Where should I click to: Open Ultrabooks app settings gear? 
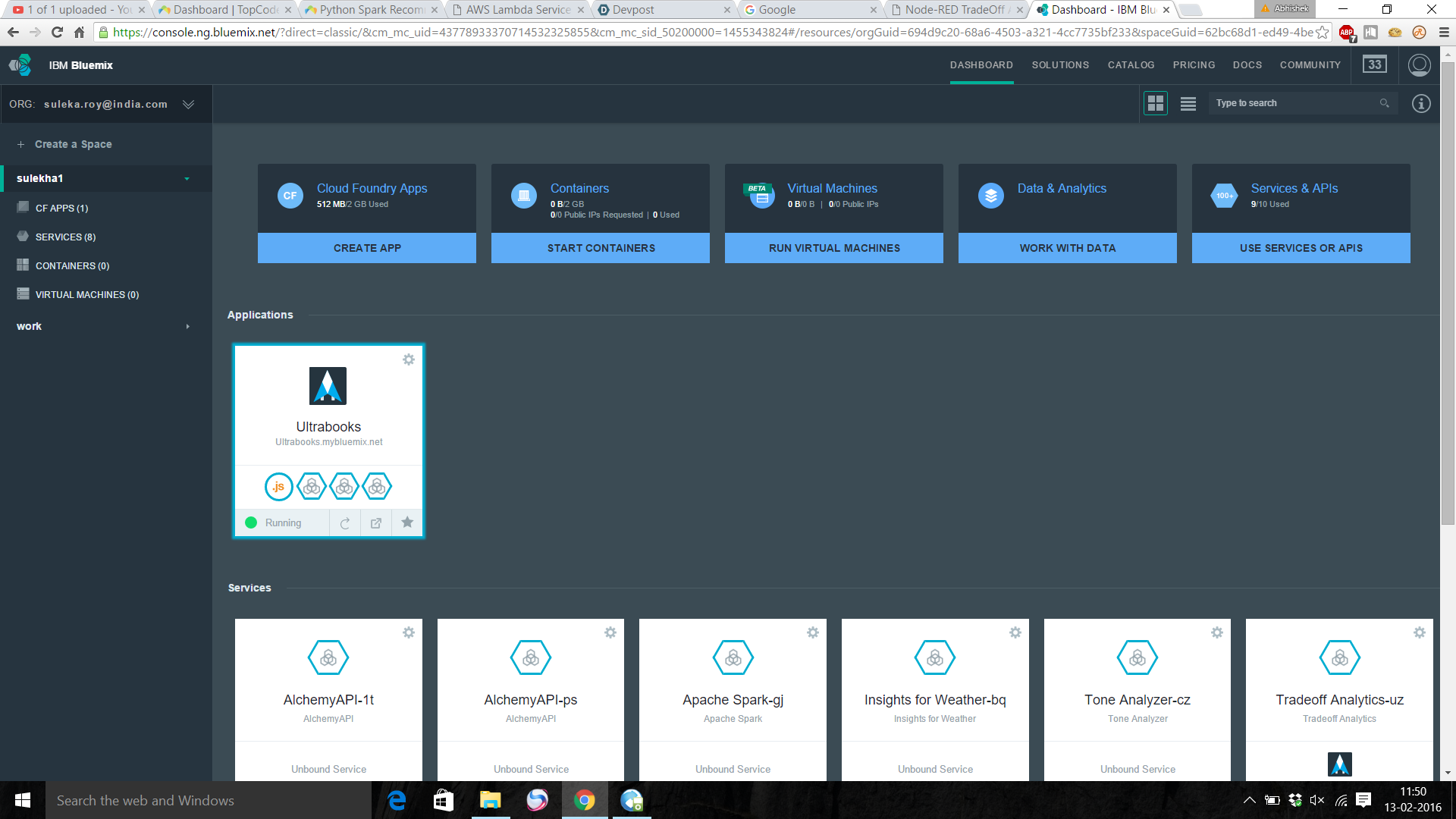pyautogui.click(x=409, y=359)
